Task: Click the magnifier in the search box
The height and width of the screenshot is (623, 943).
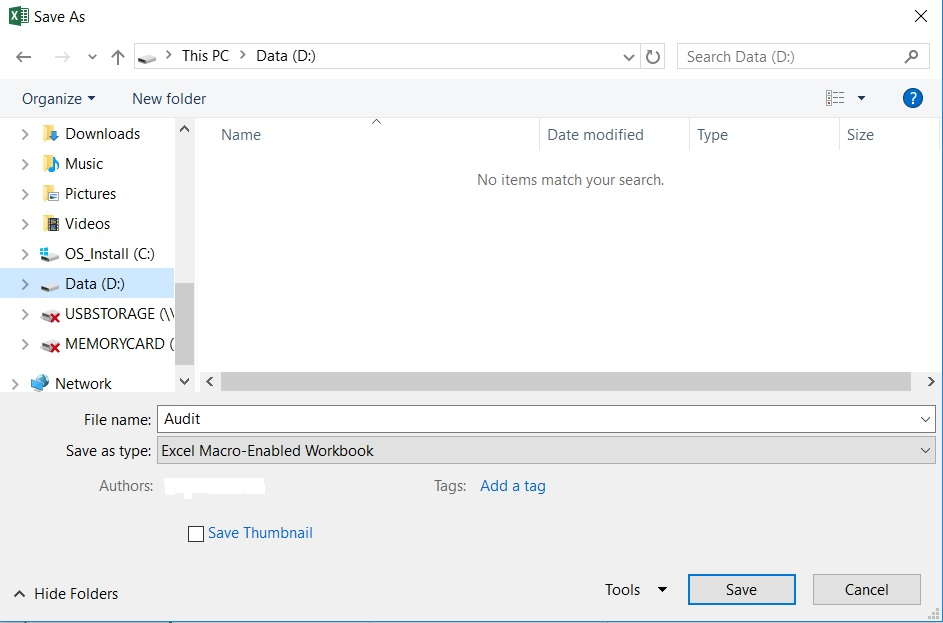Action: [911, 56]
